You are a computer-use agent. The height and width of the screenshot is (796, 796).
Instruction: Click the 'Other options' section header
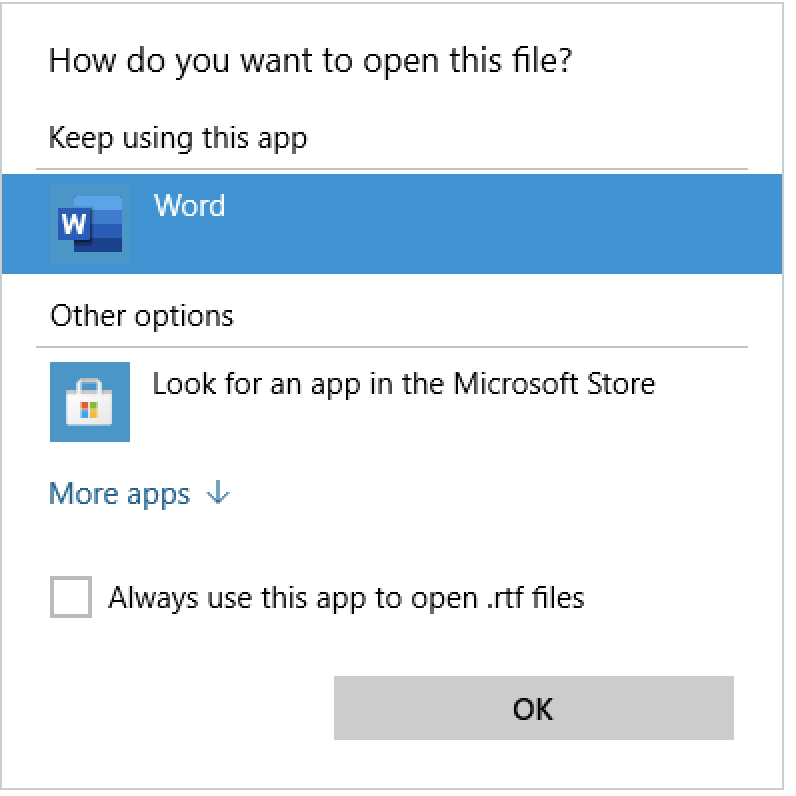pos(142,316)
